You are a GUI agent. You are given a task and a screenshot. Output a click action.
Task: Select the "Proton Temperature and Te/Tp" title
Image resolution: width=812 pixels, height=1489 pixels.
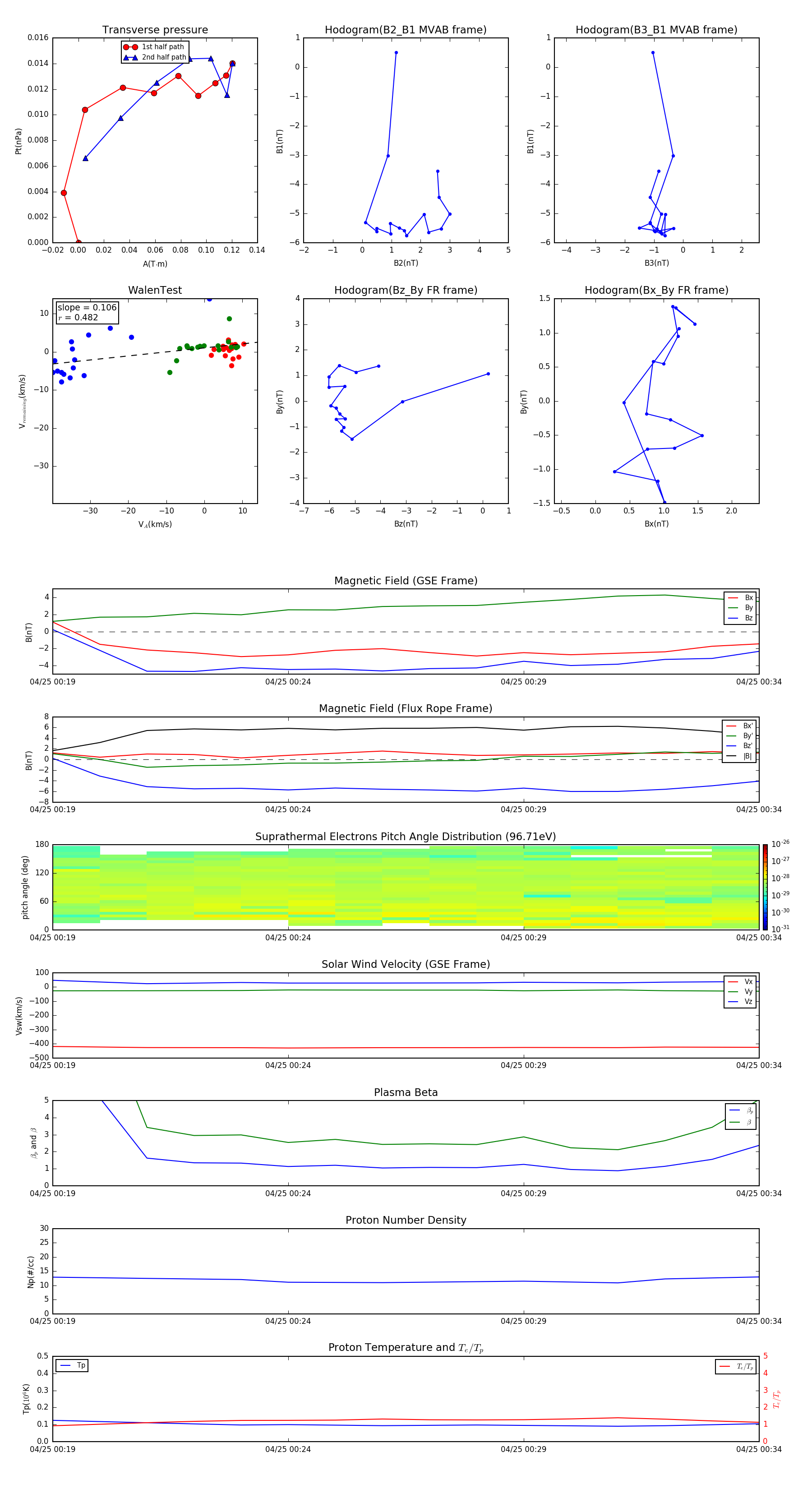tap(406, 1348)
